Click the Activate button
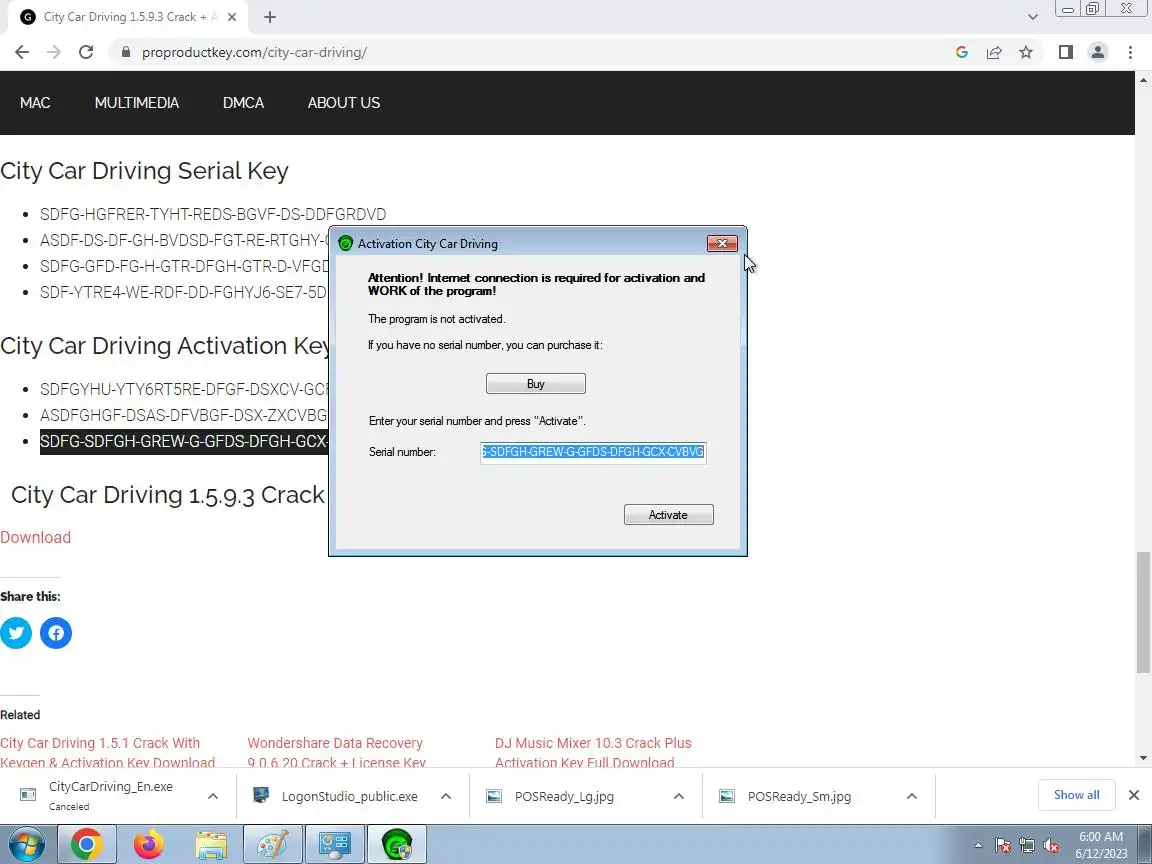 pyautogui.click(x=669, y=514)
